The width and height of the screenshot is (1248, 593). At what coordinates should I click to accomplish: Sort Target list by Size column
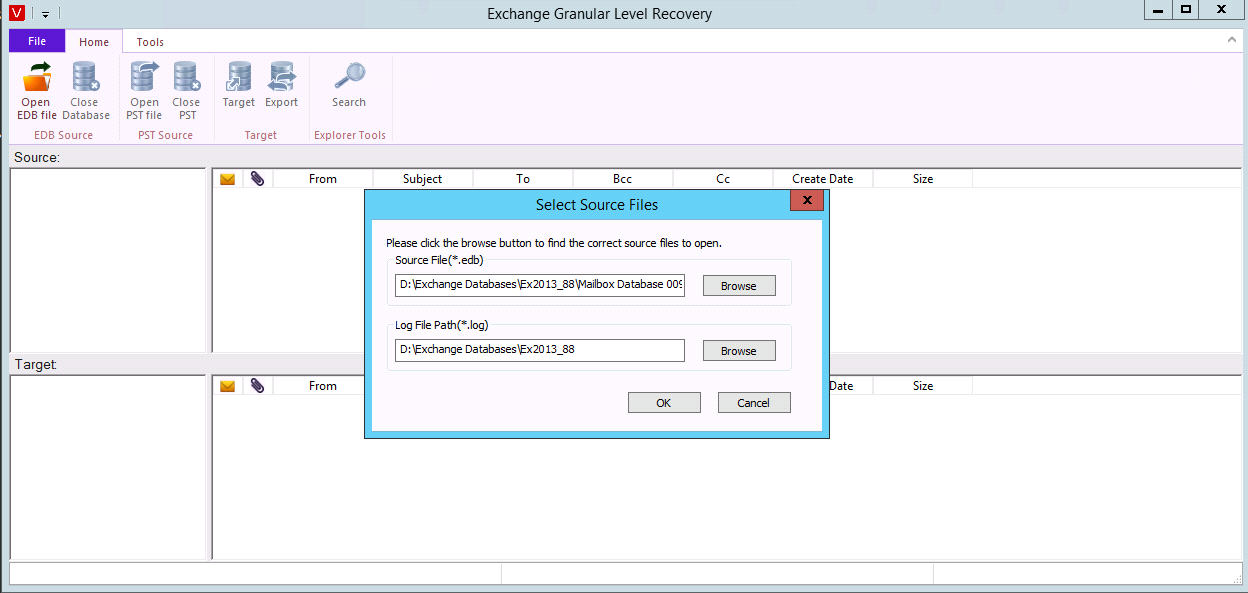click(x=923, y=386)
